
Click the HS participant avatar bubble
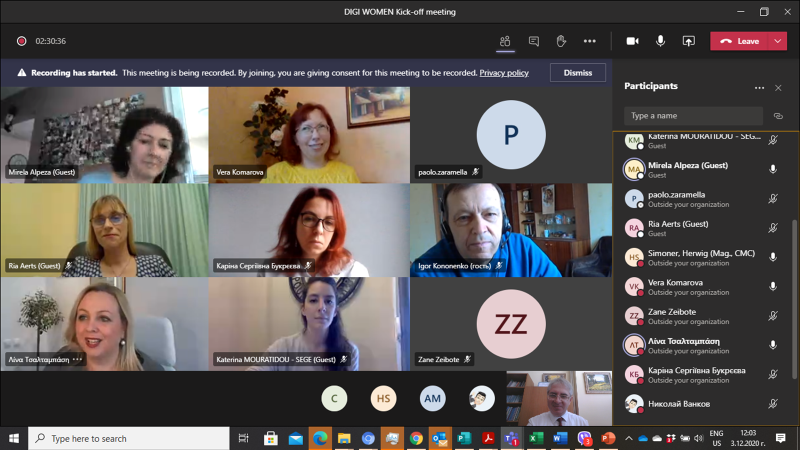tap(383, 398)
